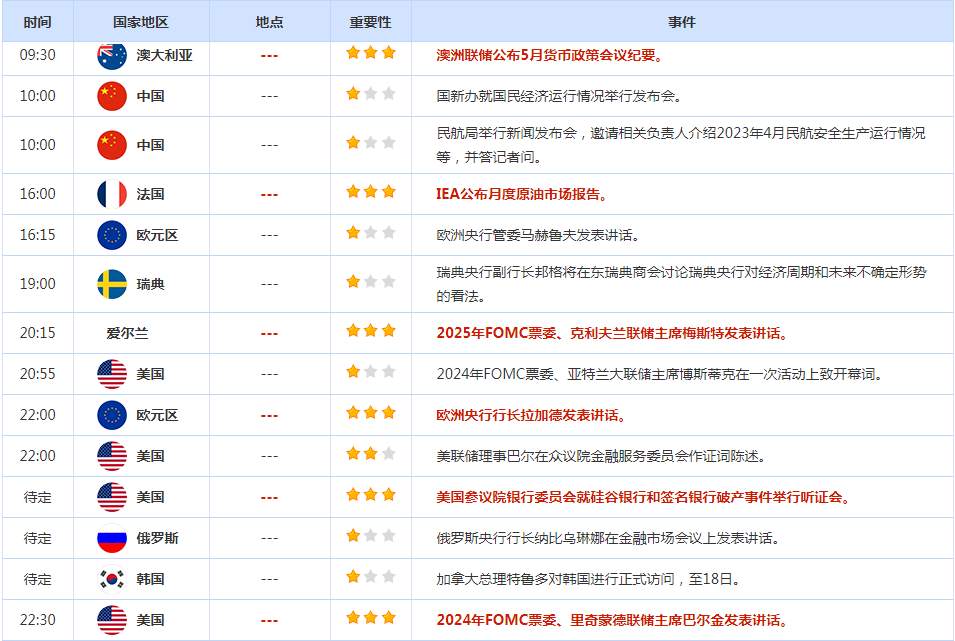
Task: Click the China flag beside the 民航局 press conference event
Action: click(x=112, y=145)
